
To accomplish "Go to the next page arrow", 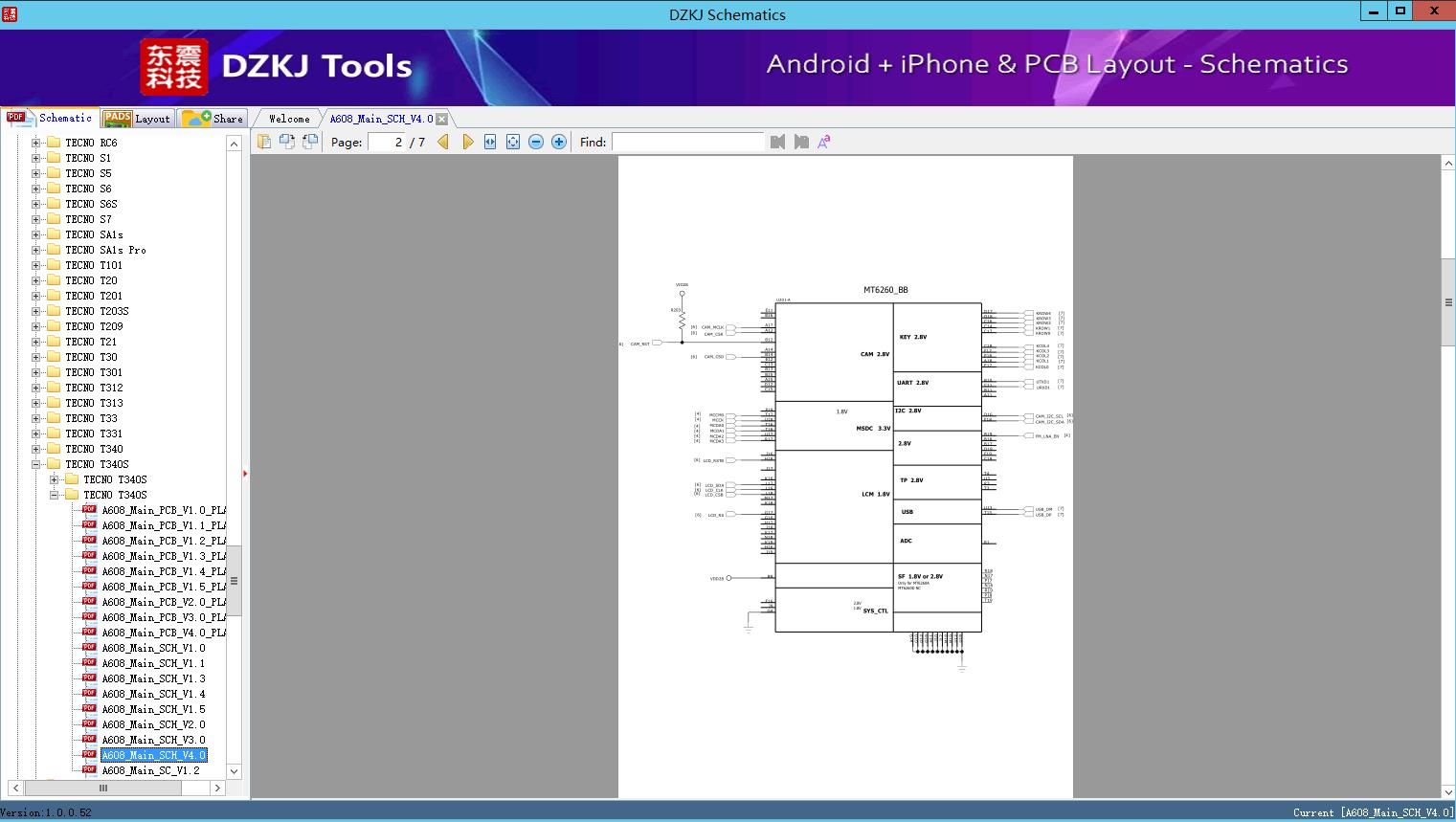I will 467,142.
